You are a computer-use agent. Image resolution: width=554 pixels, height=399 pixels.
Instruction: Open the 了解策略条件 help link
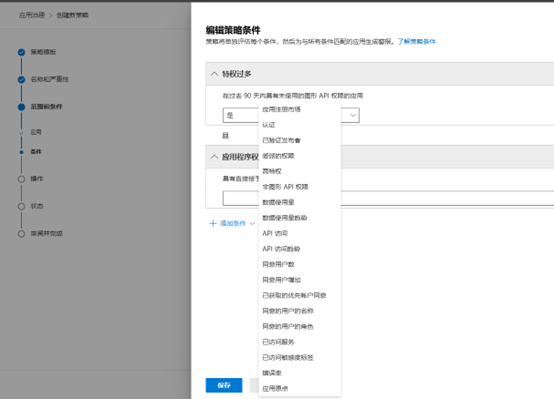tap(416, 41)
